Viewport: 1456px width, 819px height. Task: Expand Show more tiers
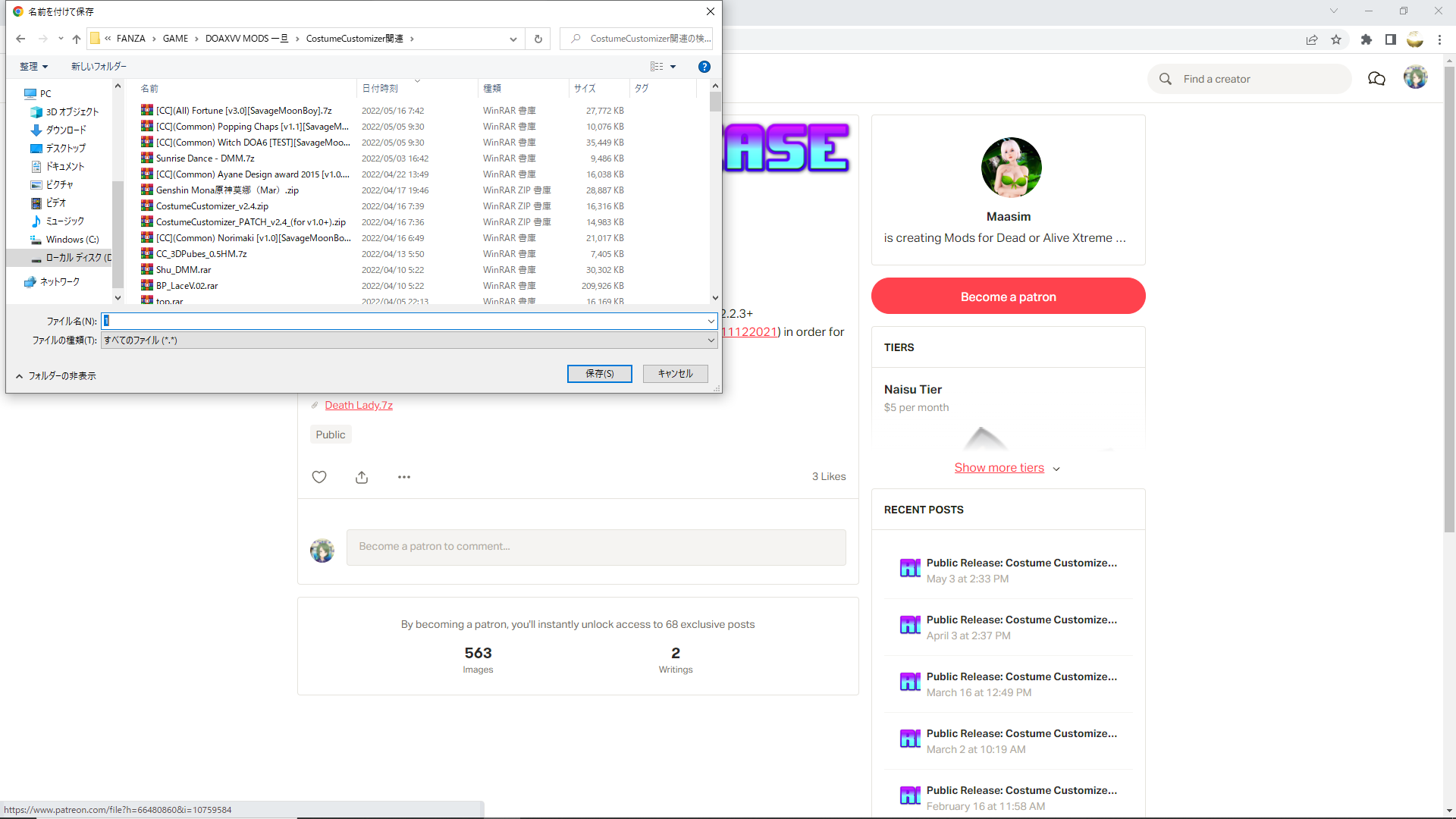(x=1007, y=468)
